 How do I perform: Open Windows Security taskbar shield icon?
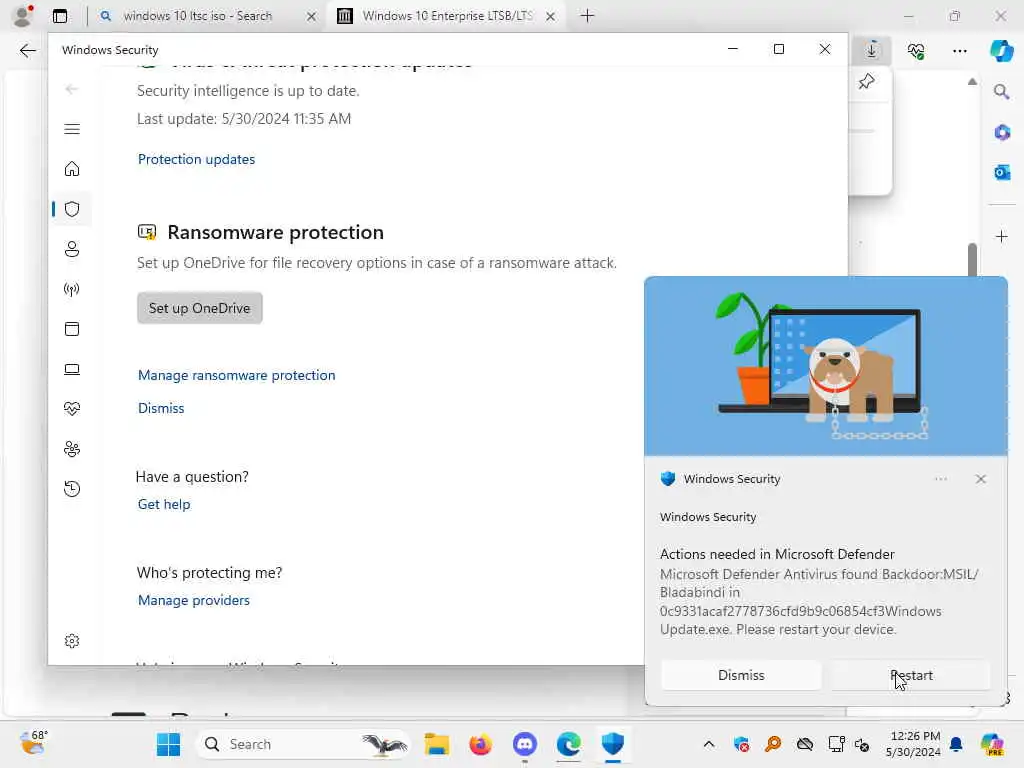pyautogui.click(x=613, y=744)
